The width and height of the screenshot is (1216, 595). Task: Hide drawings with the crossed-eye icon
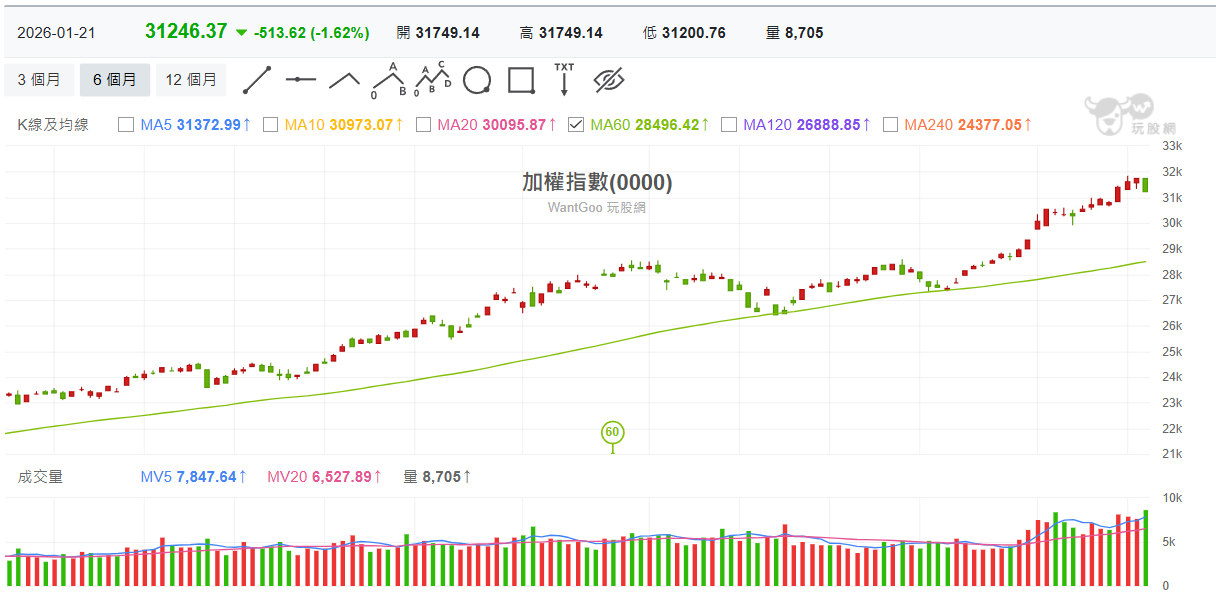(608, 80)
